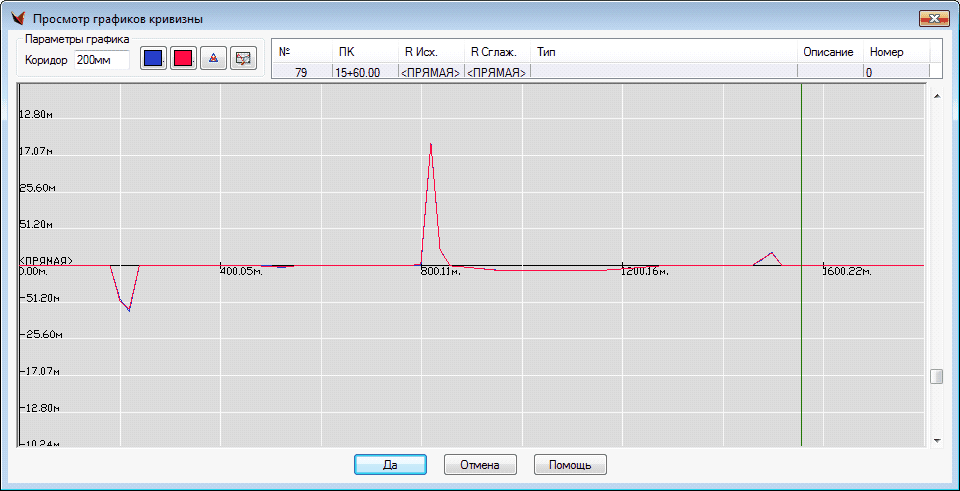Screen dimensions: 960x491
Task: Click the ПК column header
Action: click(364, 51)
